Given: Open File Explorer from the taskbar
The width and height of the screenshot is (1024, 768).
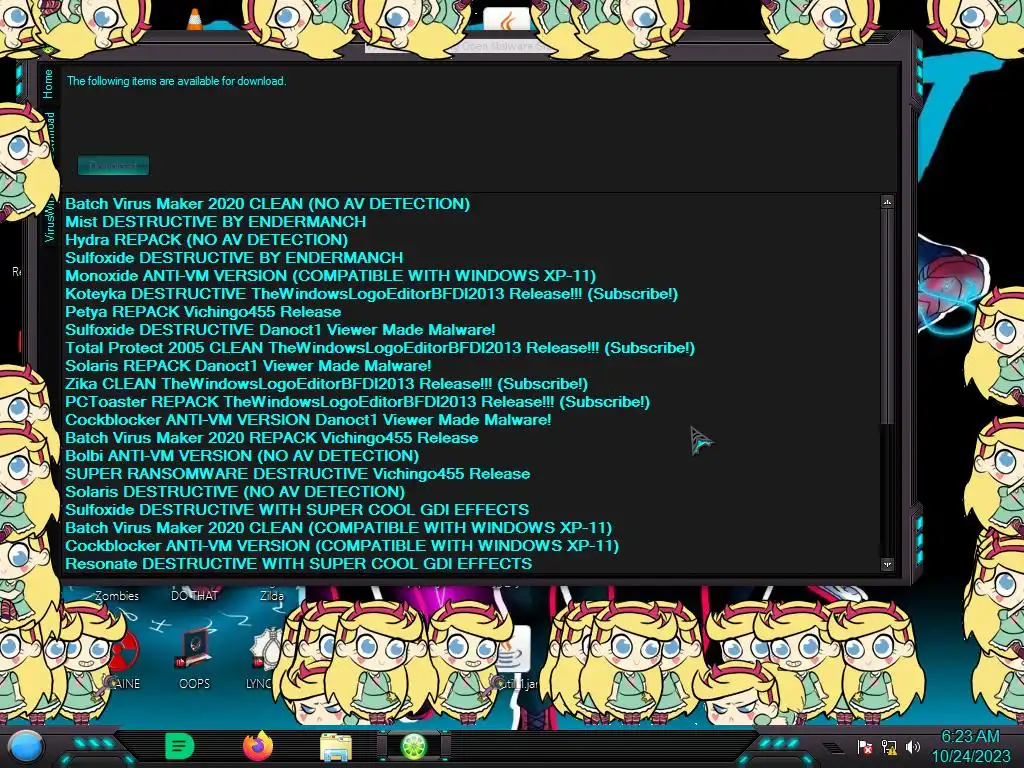Looking at the screenshot, I should pos(336,747).
